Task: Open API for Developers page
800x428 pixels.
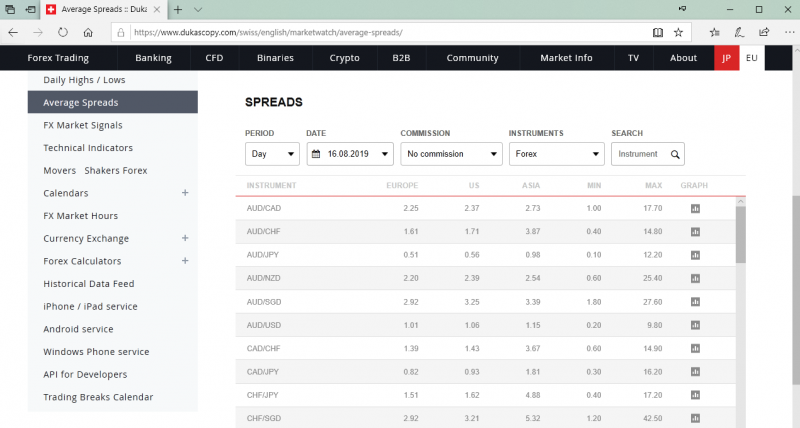Action: click(85, 374)
